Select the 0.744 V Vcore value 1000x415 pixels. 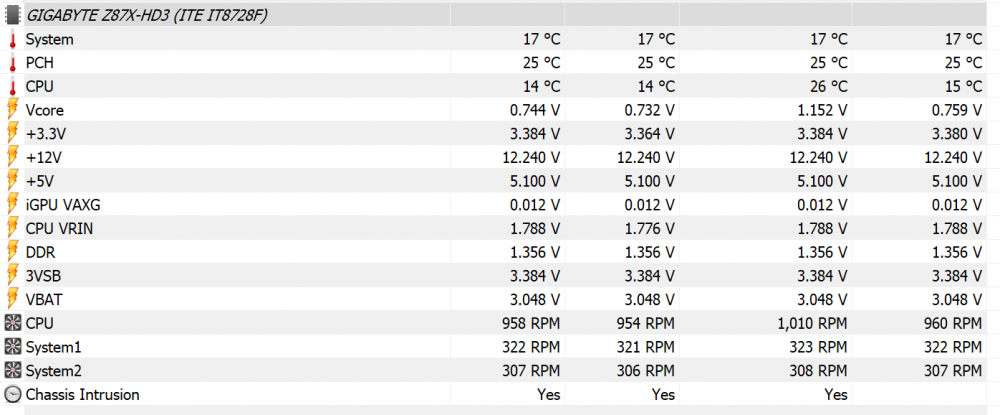[x=535, y=110]
